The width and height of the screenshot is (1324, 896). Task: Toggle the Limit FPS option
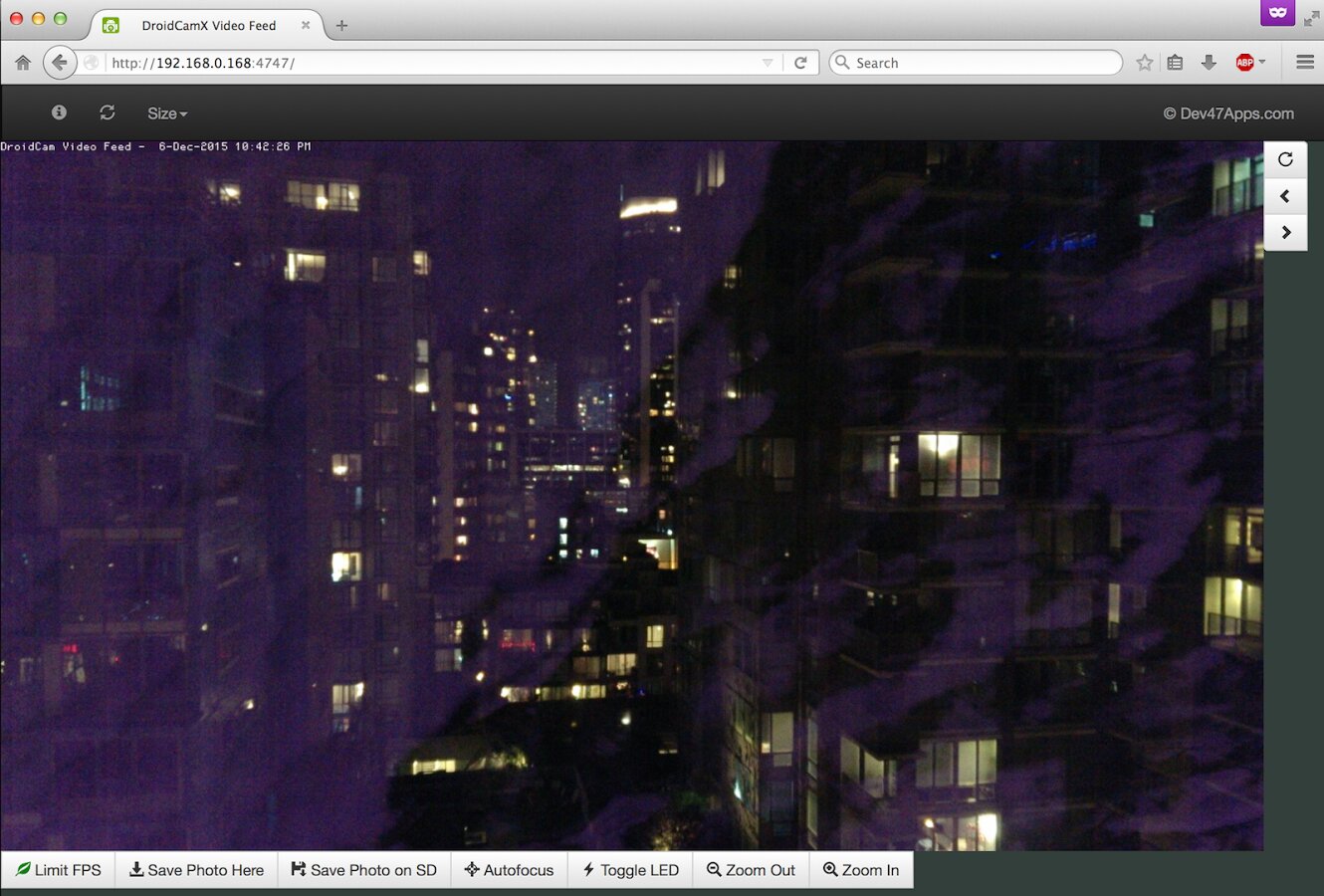[59, 869]
